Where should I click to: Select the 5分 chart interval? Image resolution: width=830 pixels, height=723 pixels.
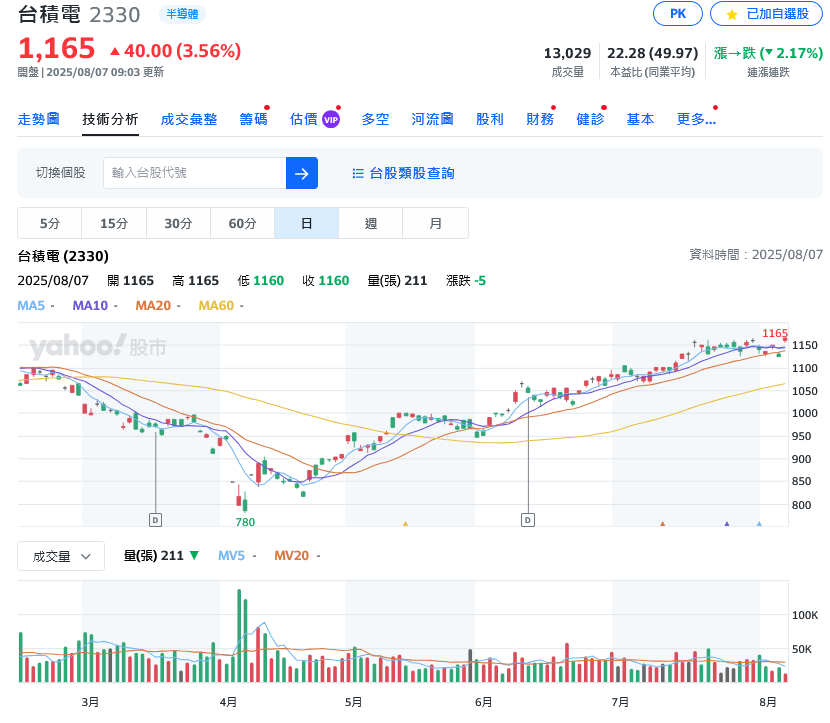point(50,223)
